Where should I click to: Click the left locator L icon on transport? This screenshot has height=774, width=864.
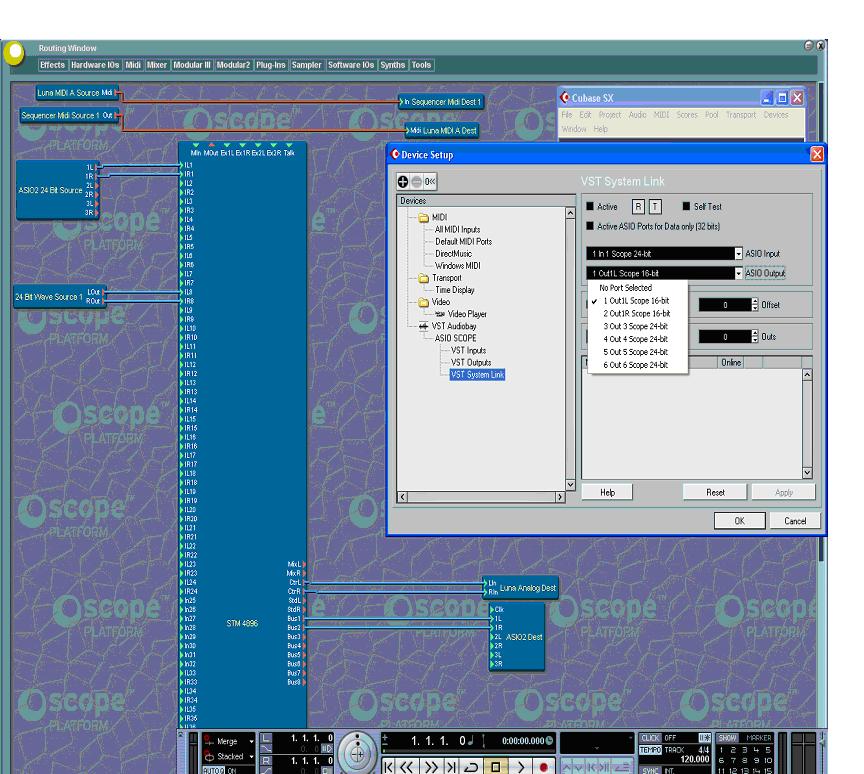click(x=266, y=738)
